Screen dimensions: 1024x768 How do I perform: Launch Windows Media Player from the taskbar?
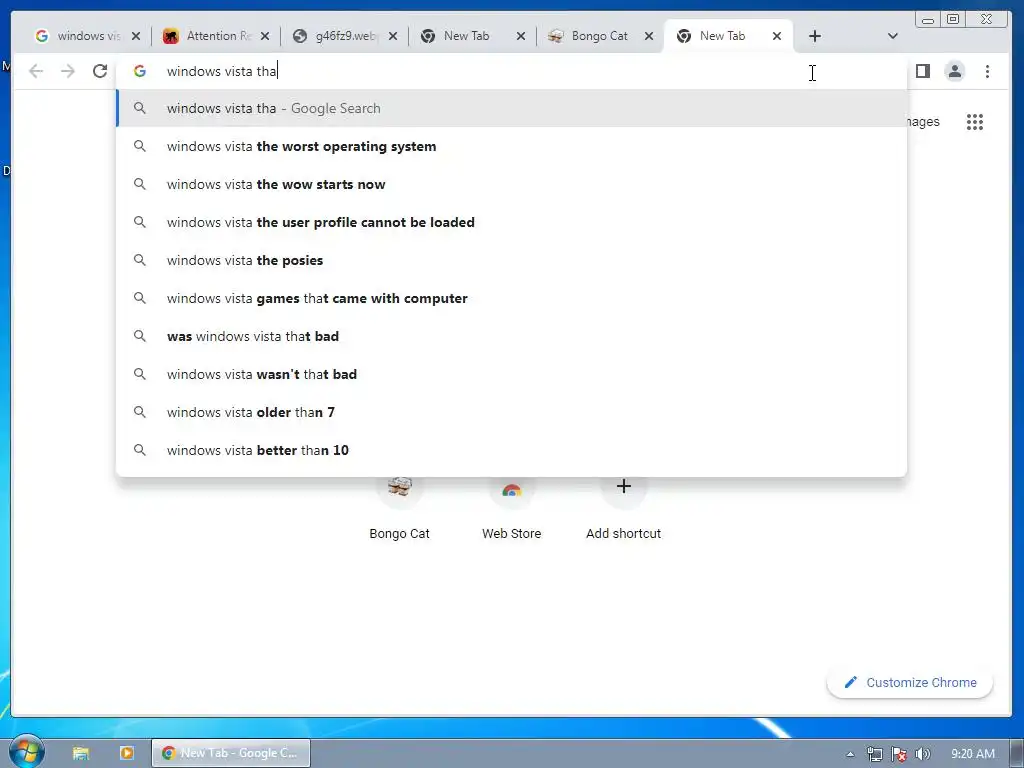click(127, 753)
